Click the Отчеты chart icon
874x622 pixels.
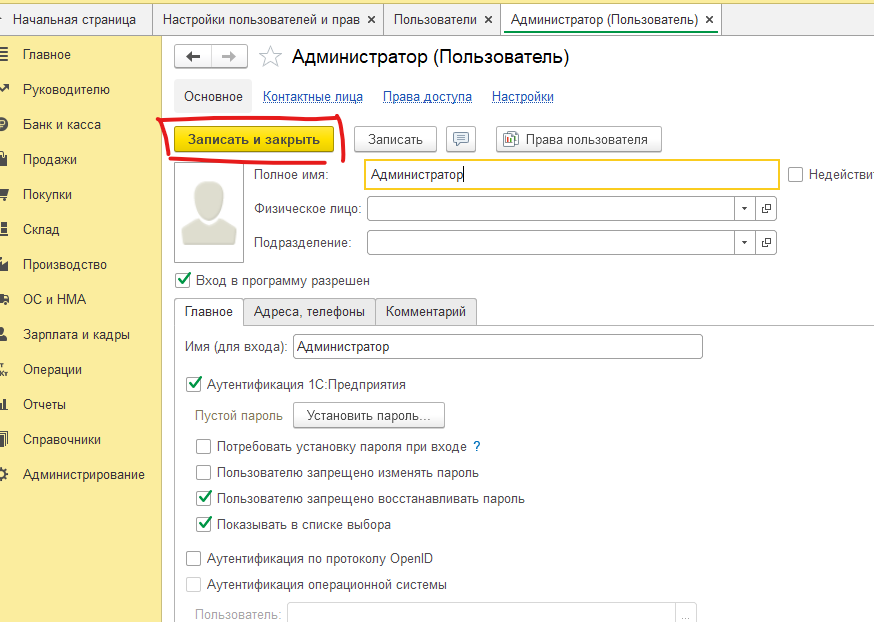click(4, 405)
